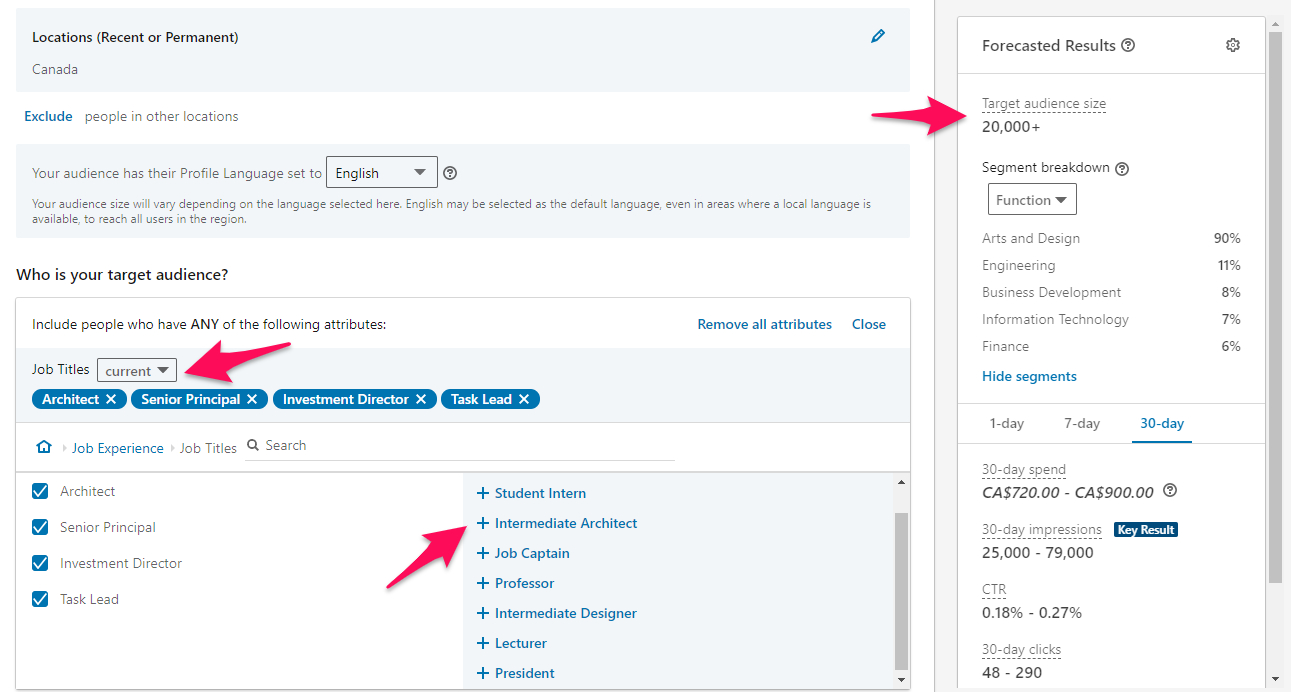
Task: Click the home icon in attribute breadcrumb
Action: click(x=43, y=447)
